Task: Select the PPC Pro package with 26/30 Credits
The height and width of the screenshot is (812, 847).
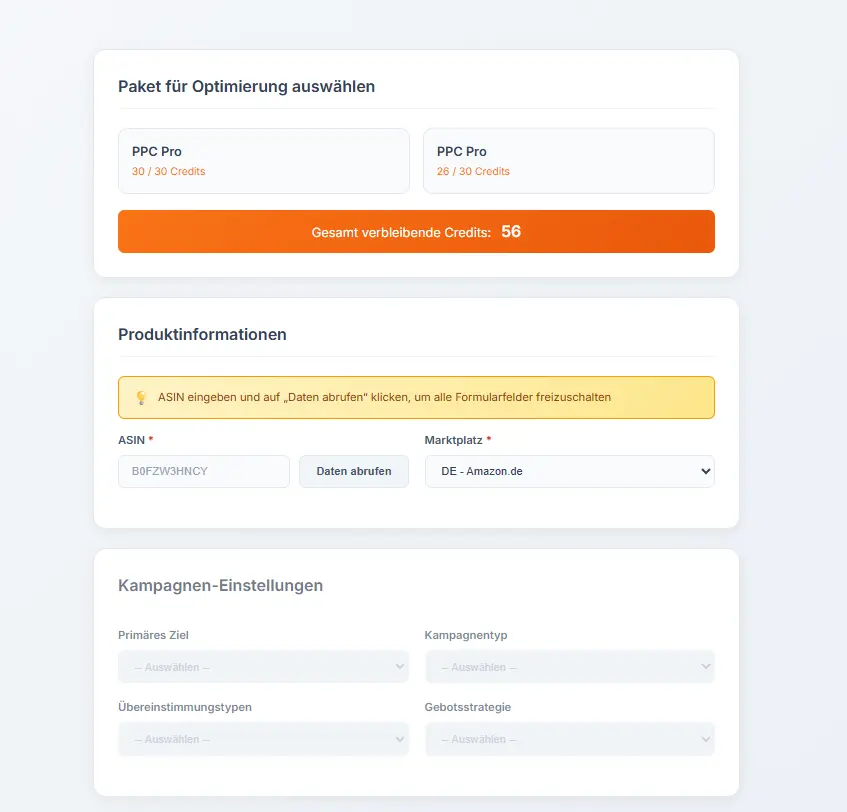Action: click(x=568, y=160)
